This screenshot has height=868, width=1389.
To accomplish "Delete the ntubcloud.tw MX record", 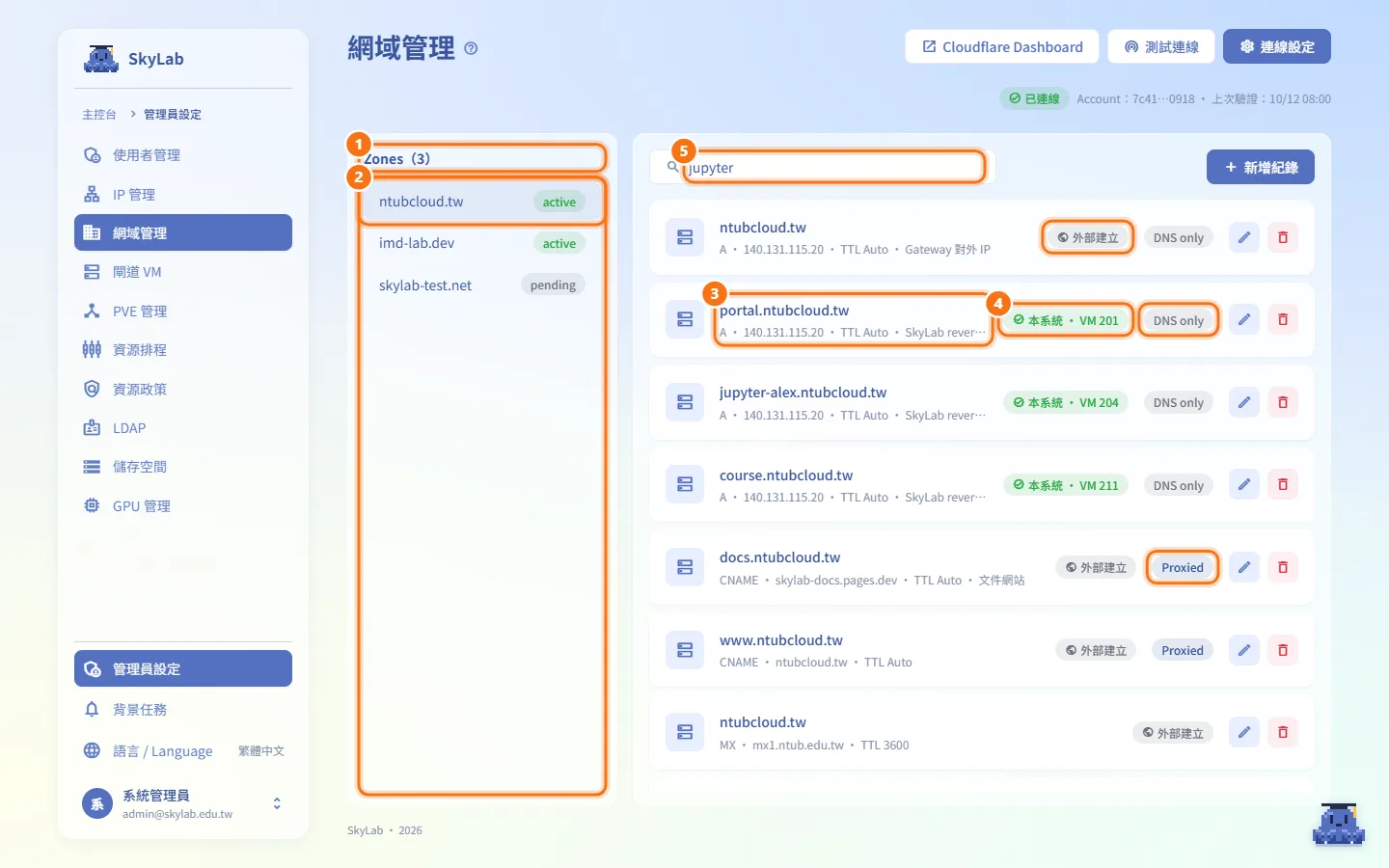I will click(1283, 732).
